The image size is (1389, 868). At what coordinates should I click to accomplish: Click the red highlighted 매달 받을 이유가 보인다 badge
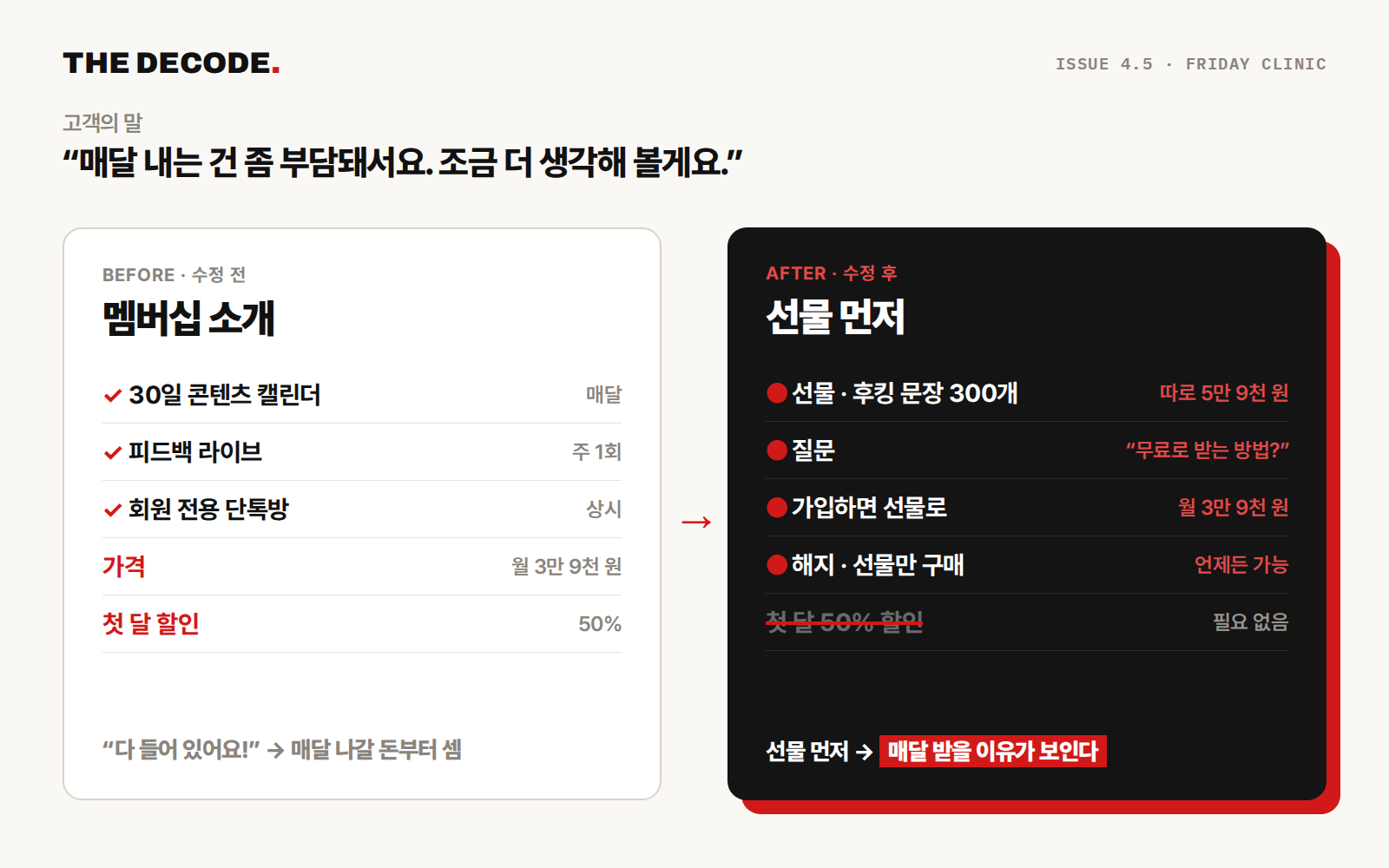pos(993,751)
